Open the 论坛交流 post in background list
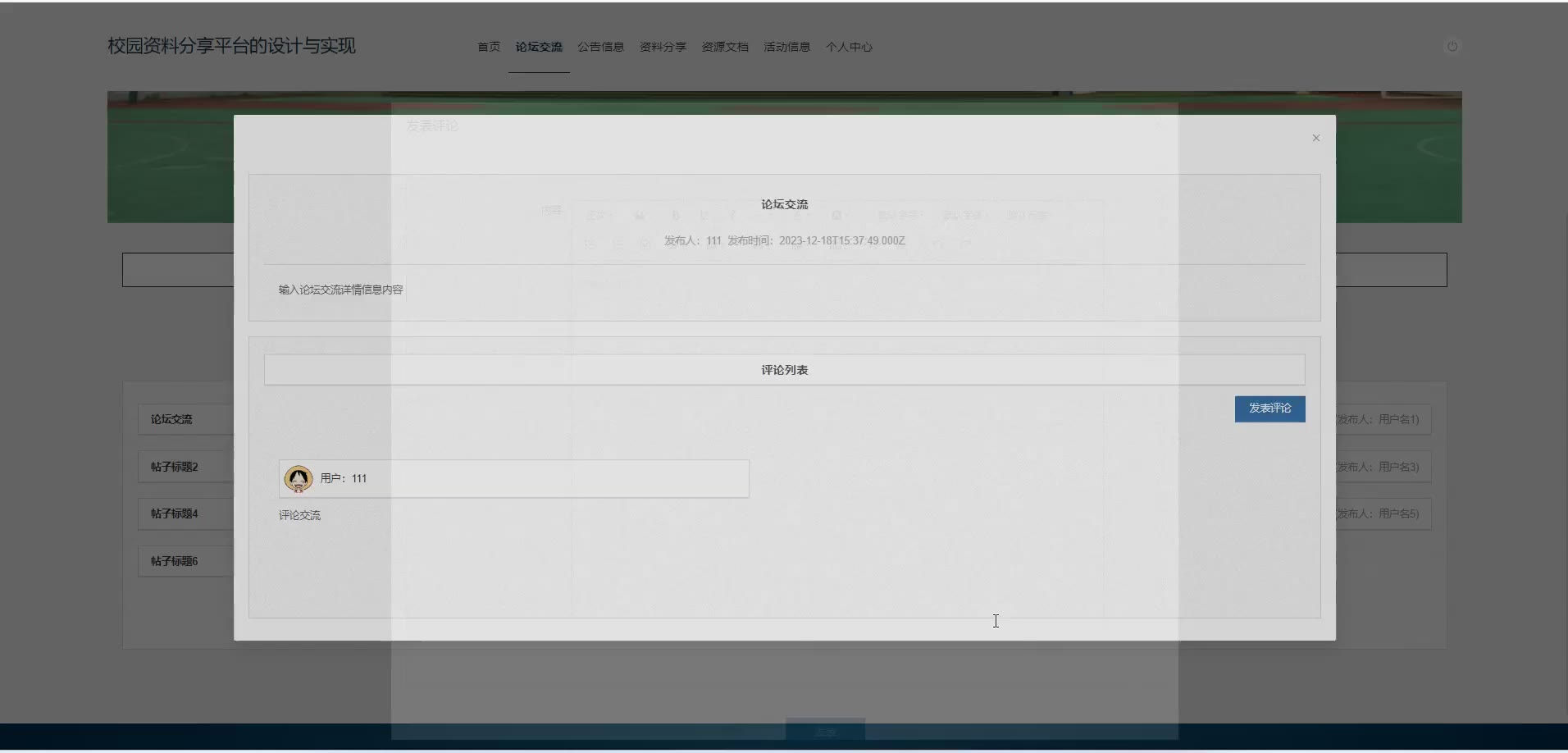Viewport: 1568px width, 753px height. (171, 419)
